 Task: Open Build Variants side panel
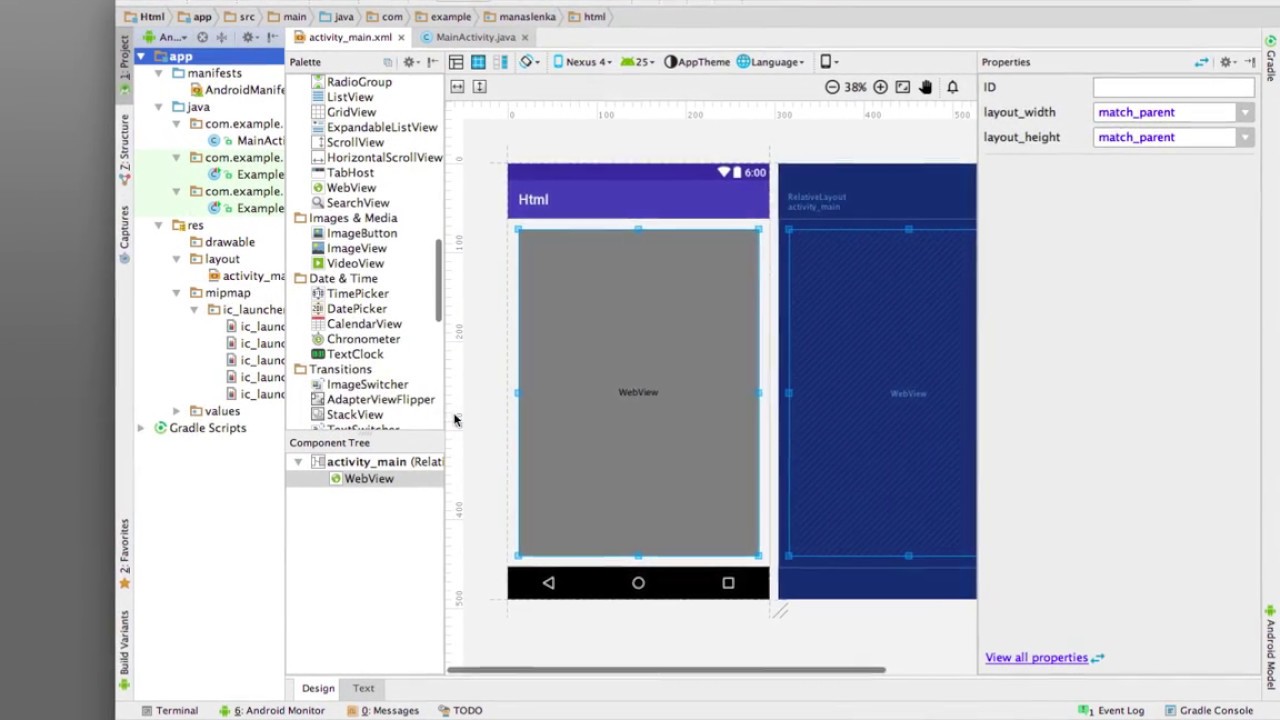click(125, 650)
